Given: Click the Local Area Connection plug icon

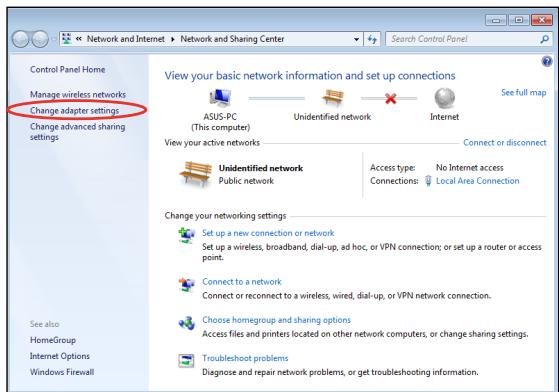Looking at the screenshot, I should coord(428,181).
